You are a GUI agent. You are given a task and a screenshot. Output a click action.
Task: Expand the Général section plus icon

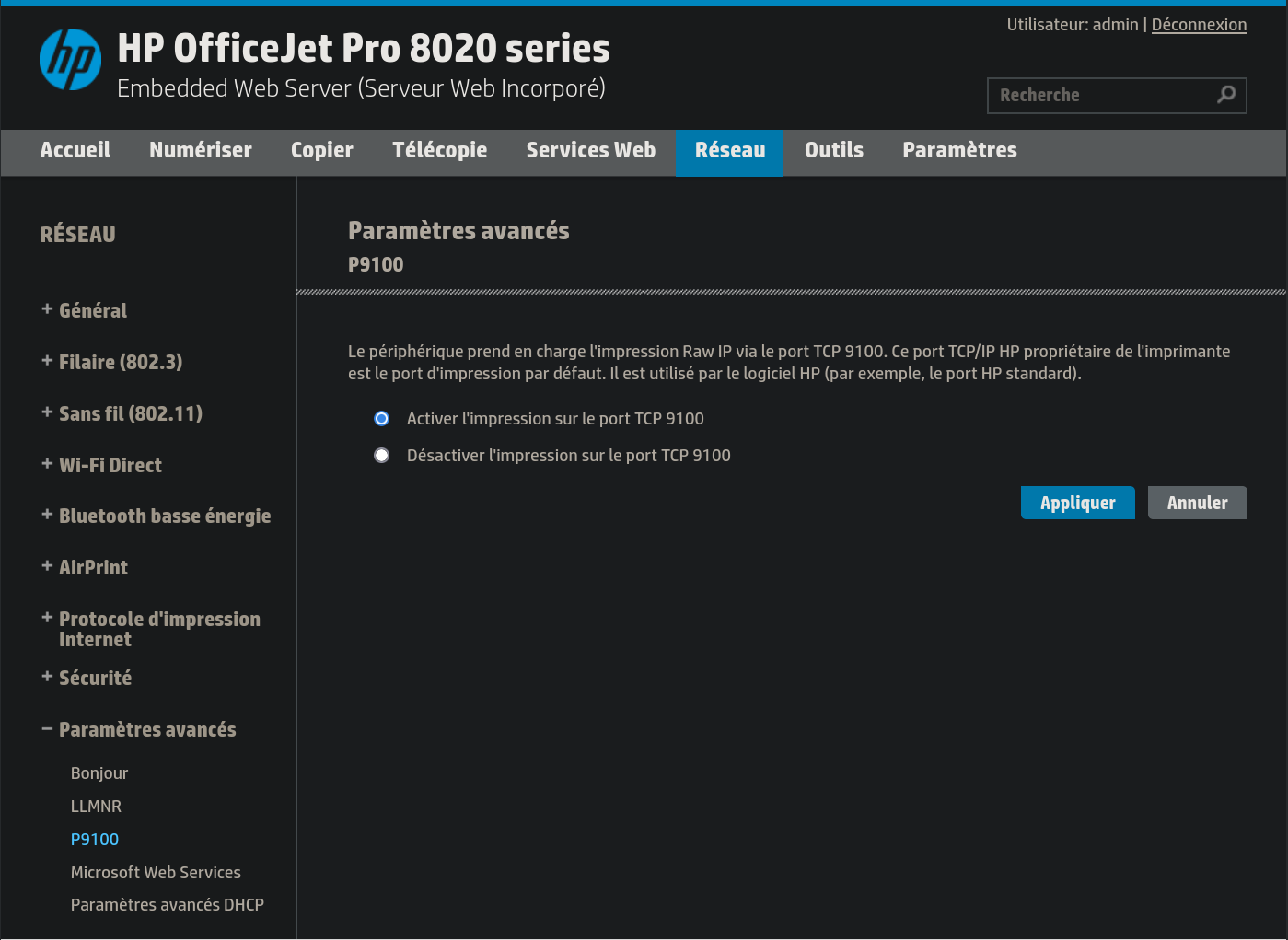pyautogui.click(x=47, y=309)
